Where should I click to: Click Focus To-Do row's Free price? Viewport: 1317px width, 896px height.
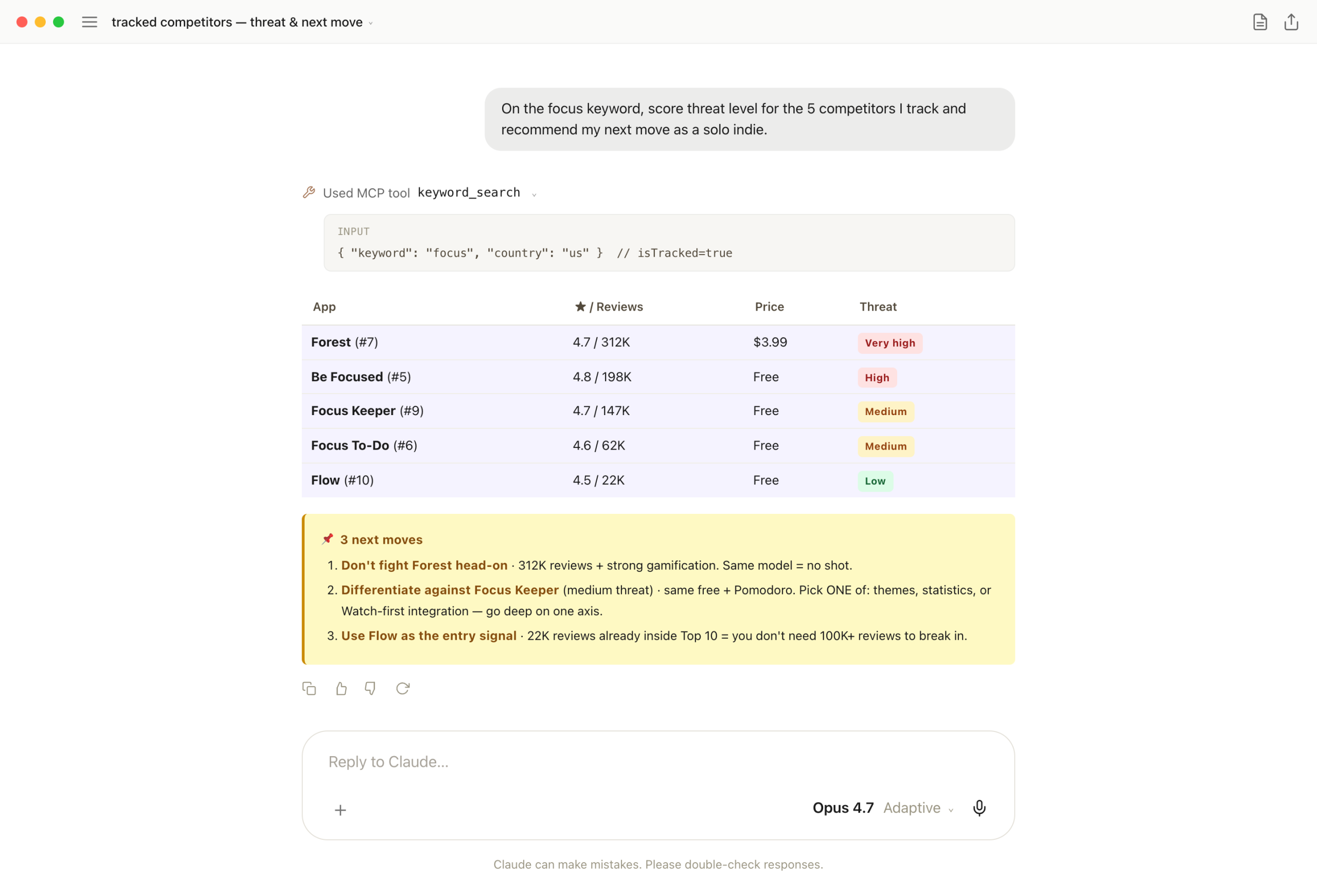point(766,445)
